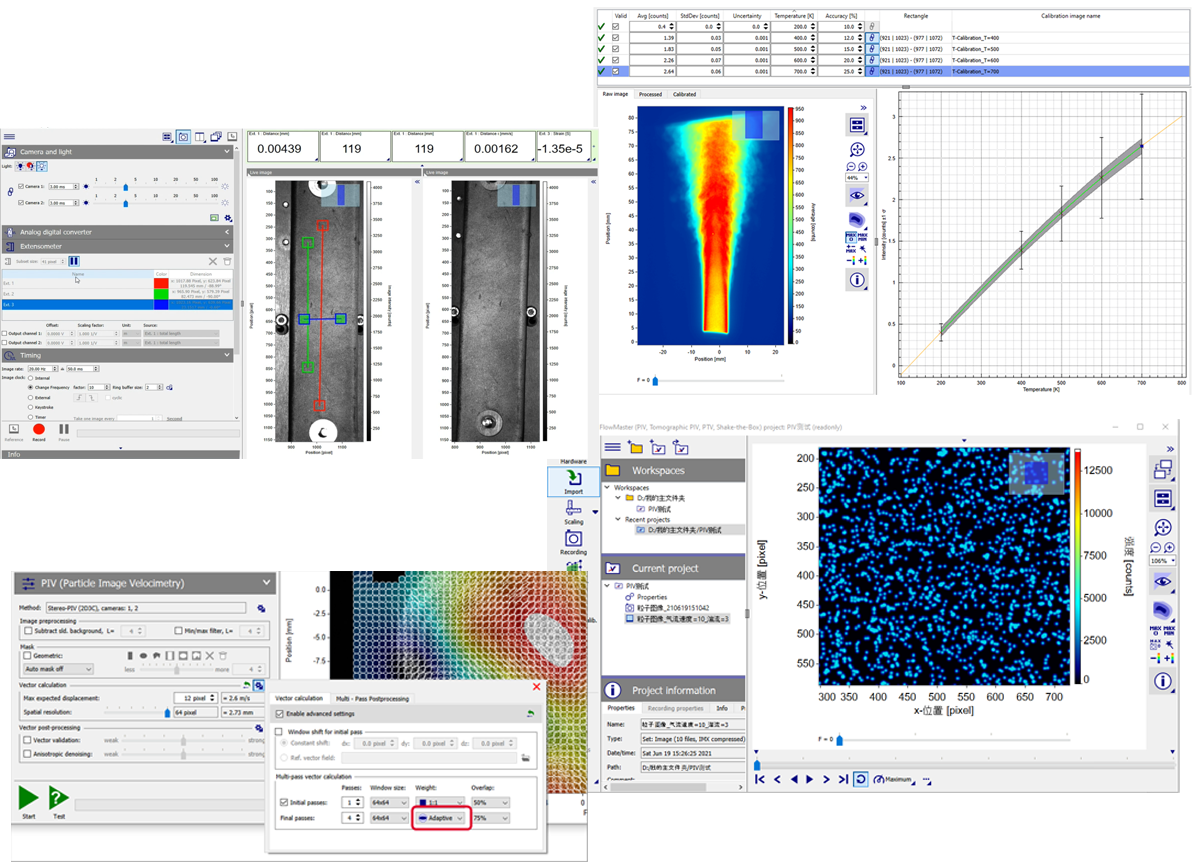Collapse the PIV (Particle Image Velocimetry) panel

point(266,583)
